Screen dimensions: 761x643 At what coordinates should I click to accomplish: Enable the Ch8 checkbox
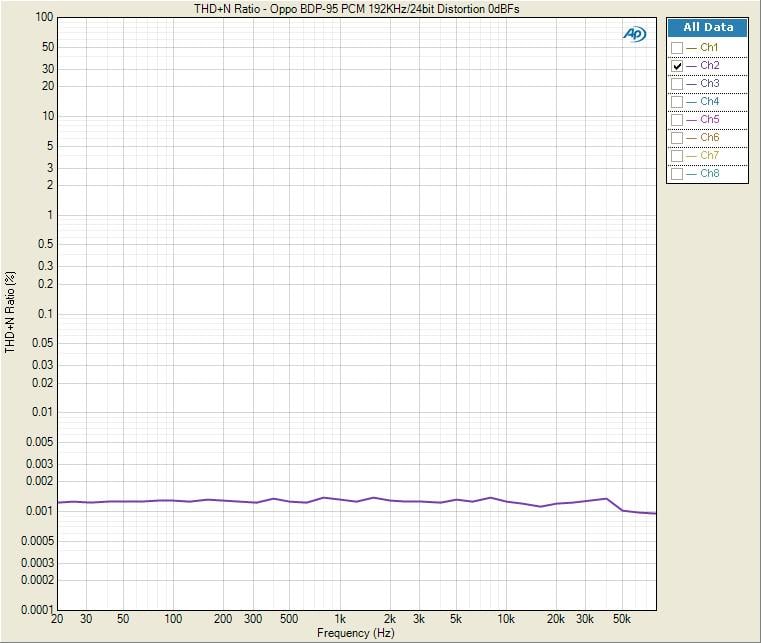pos(677,174)
